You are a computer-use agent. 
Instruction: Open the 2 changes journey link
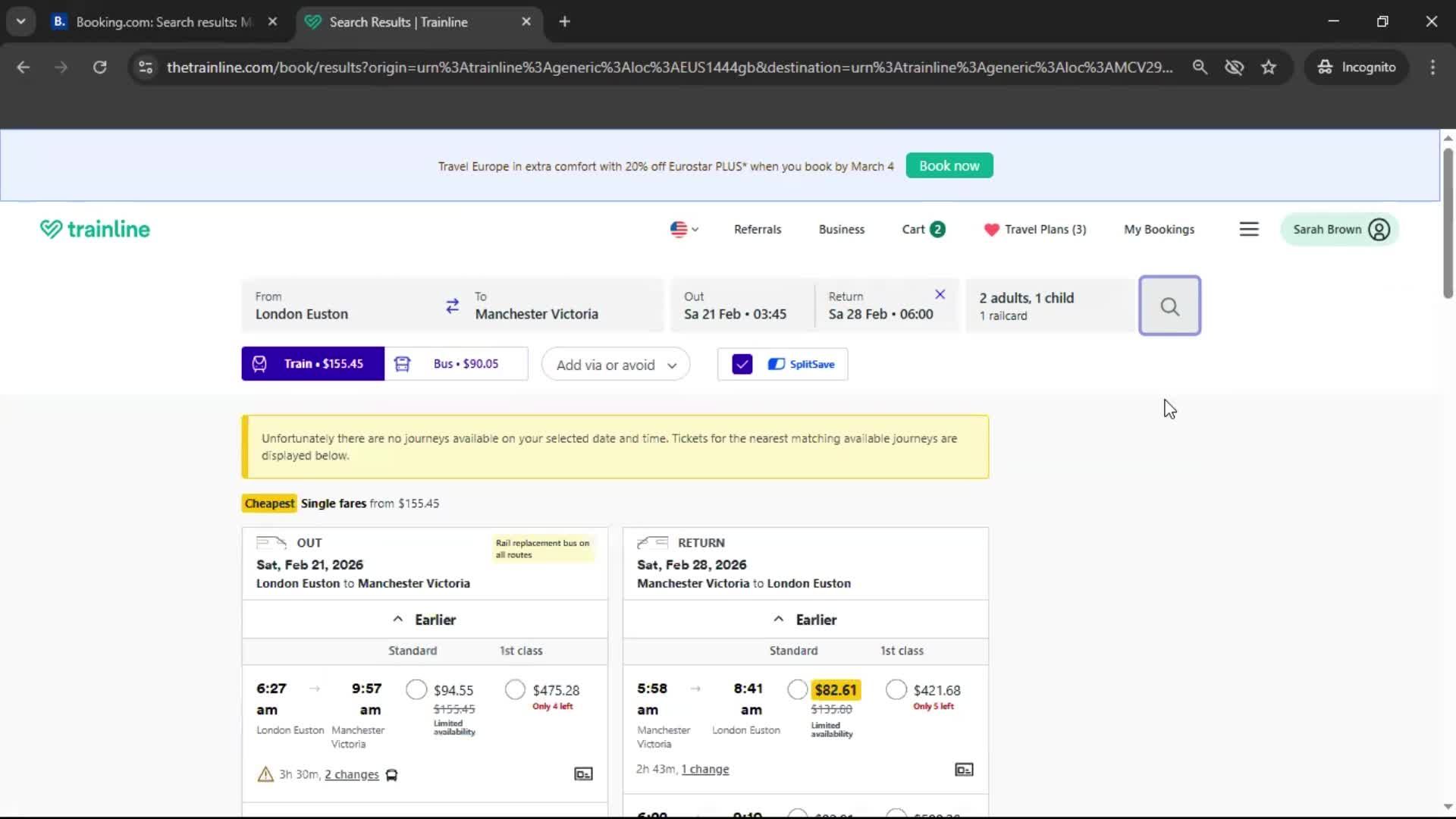point(351,774)
